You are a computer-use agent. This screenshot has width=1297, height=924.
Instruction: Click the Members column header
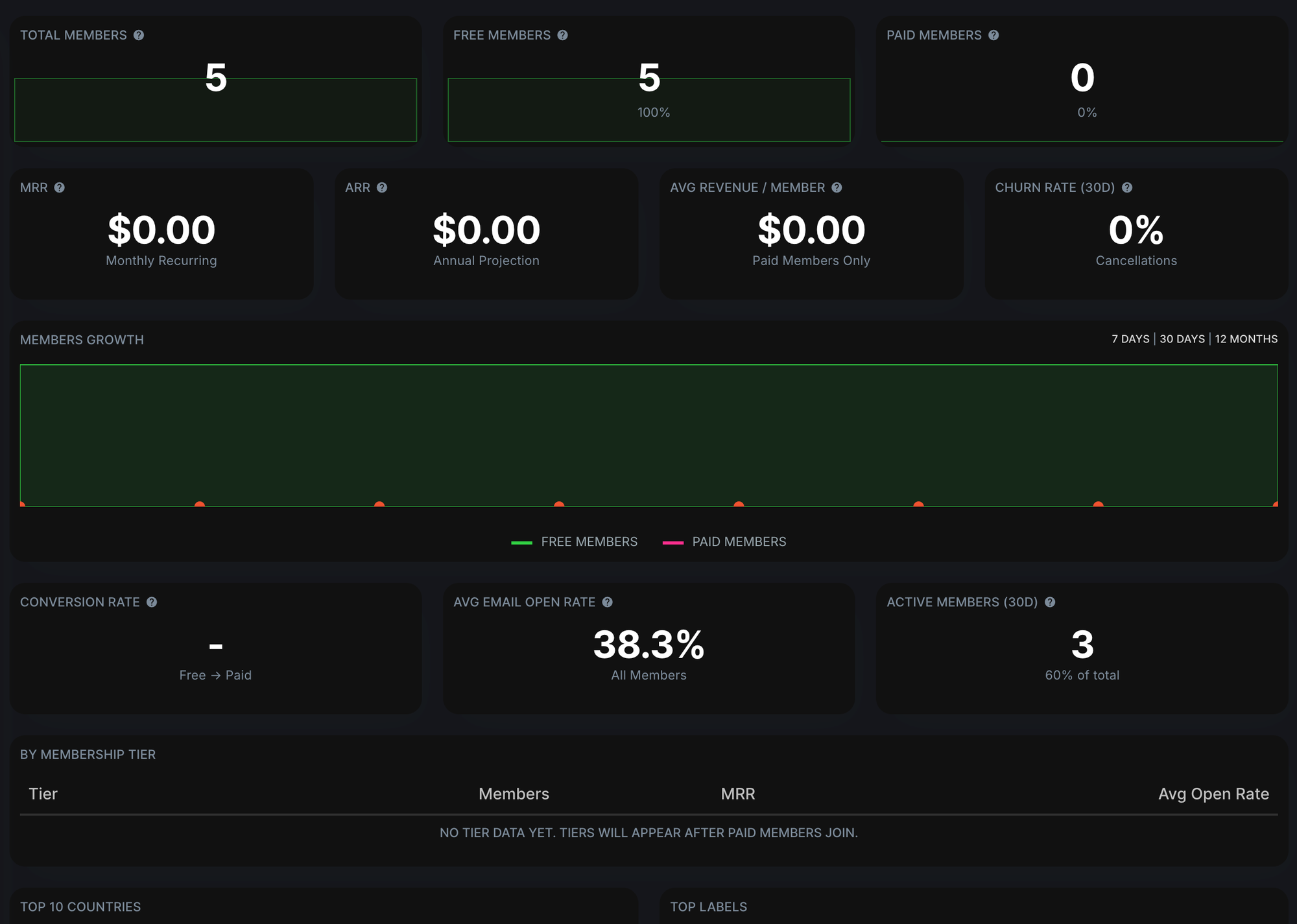[x=514, y=794]
